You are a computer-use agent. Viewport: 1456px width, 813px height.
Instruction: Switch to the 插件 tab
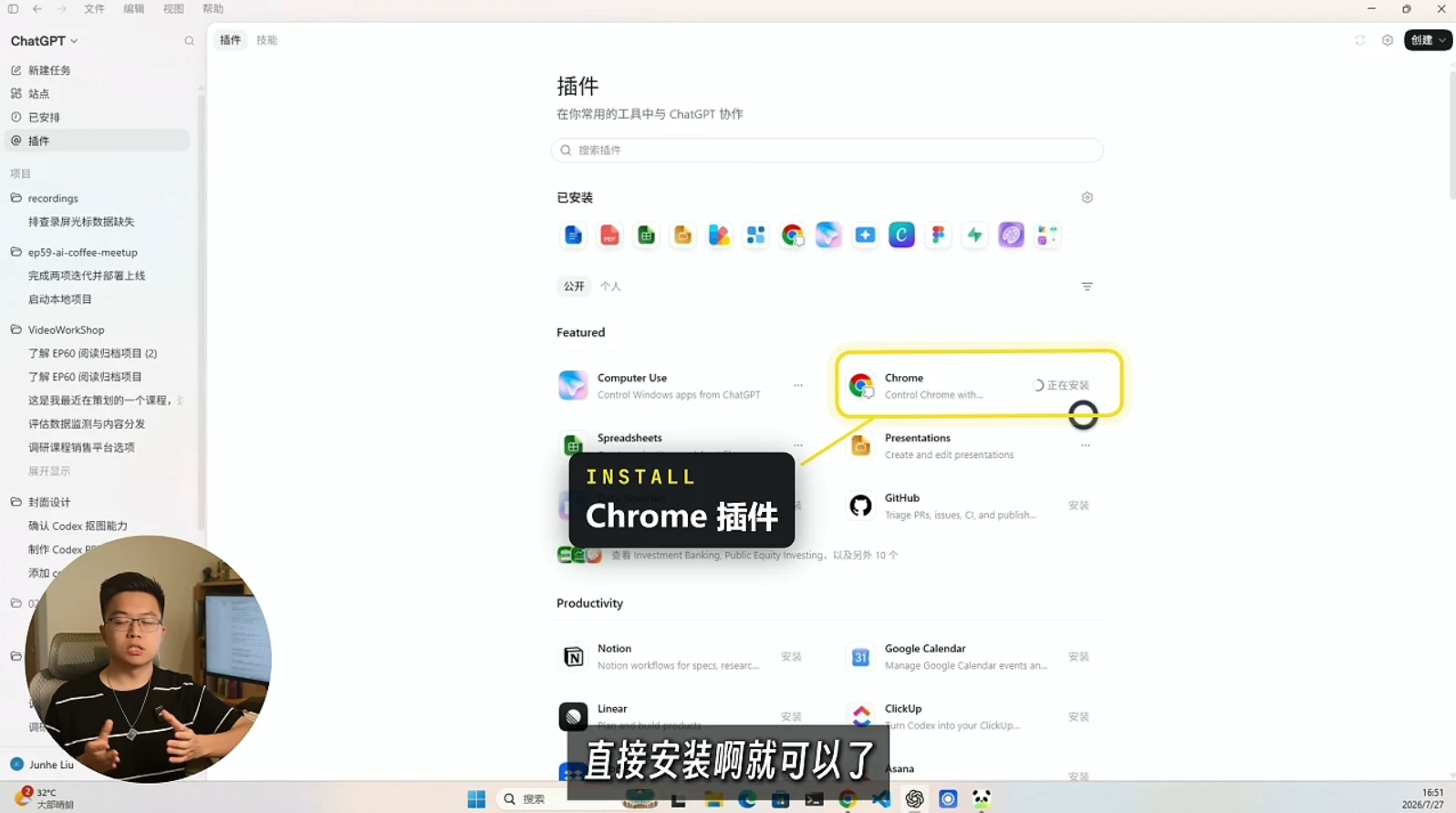click(230, 40)
